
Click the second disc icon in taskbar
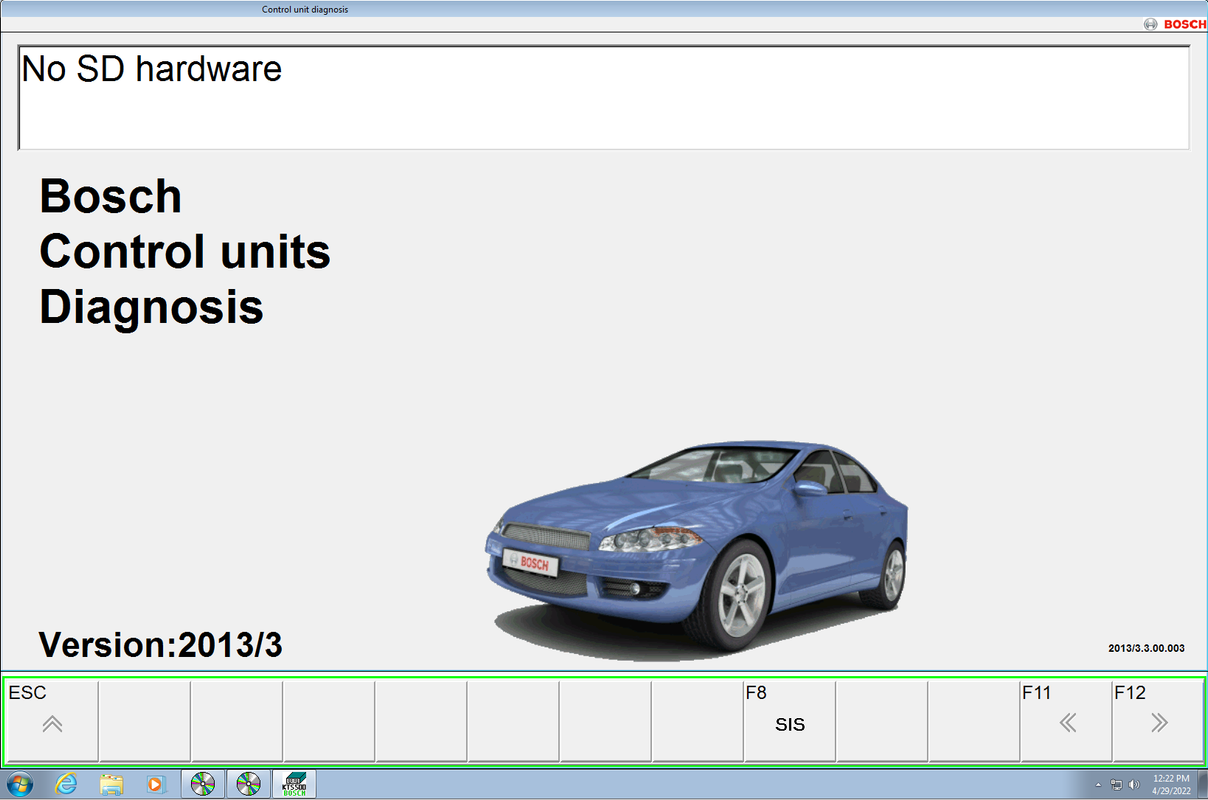point(248,784)
